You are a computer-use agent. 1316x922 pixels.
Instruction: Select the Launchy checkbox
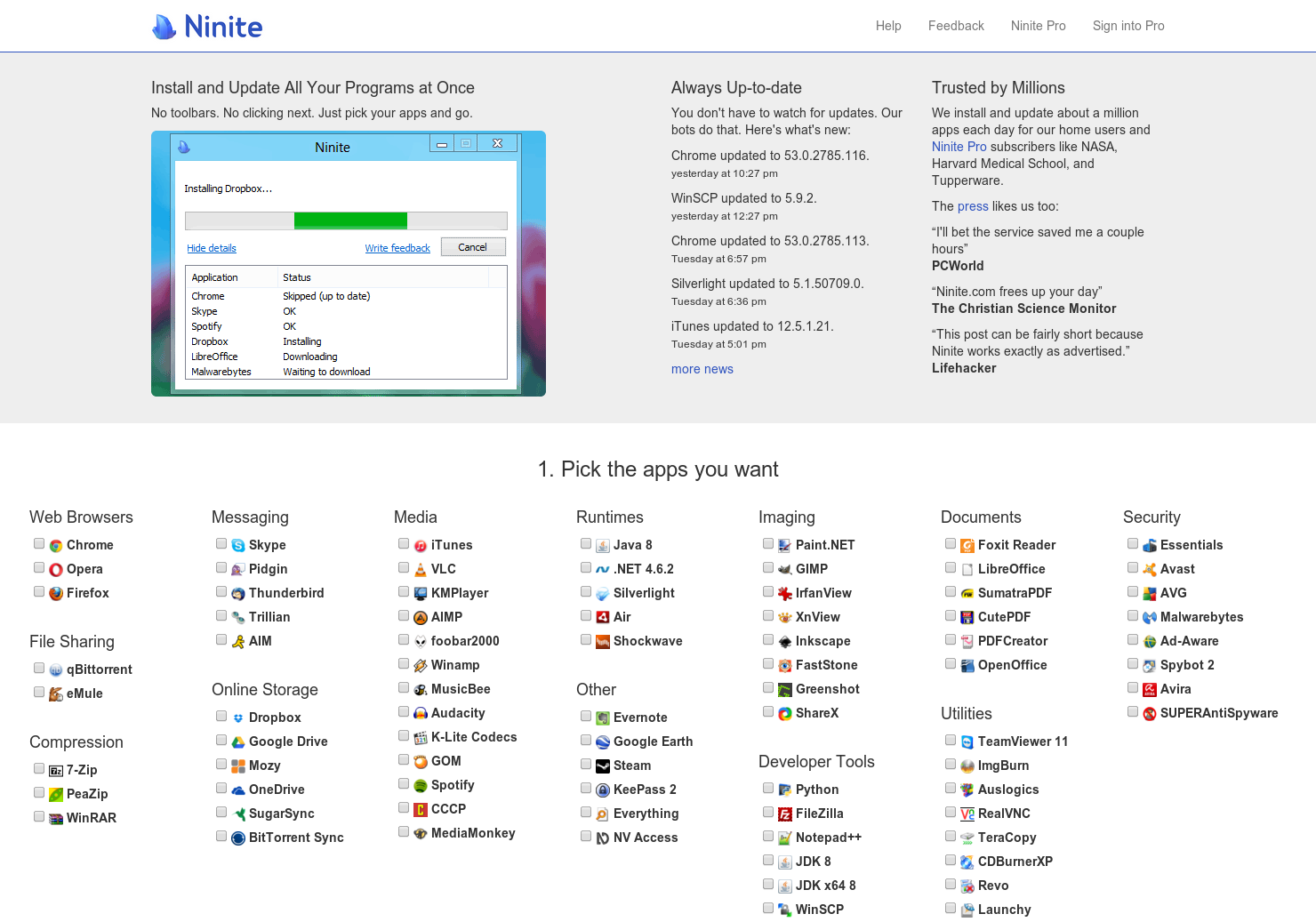coord(951,908)
